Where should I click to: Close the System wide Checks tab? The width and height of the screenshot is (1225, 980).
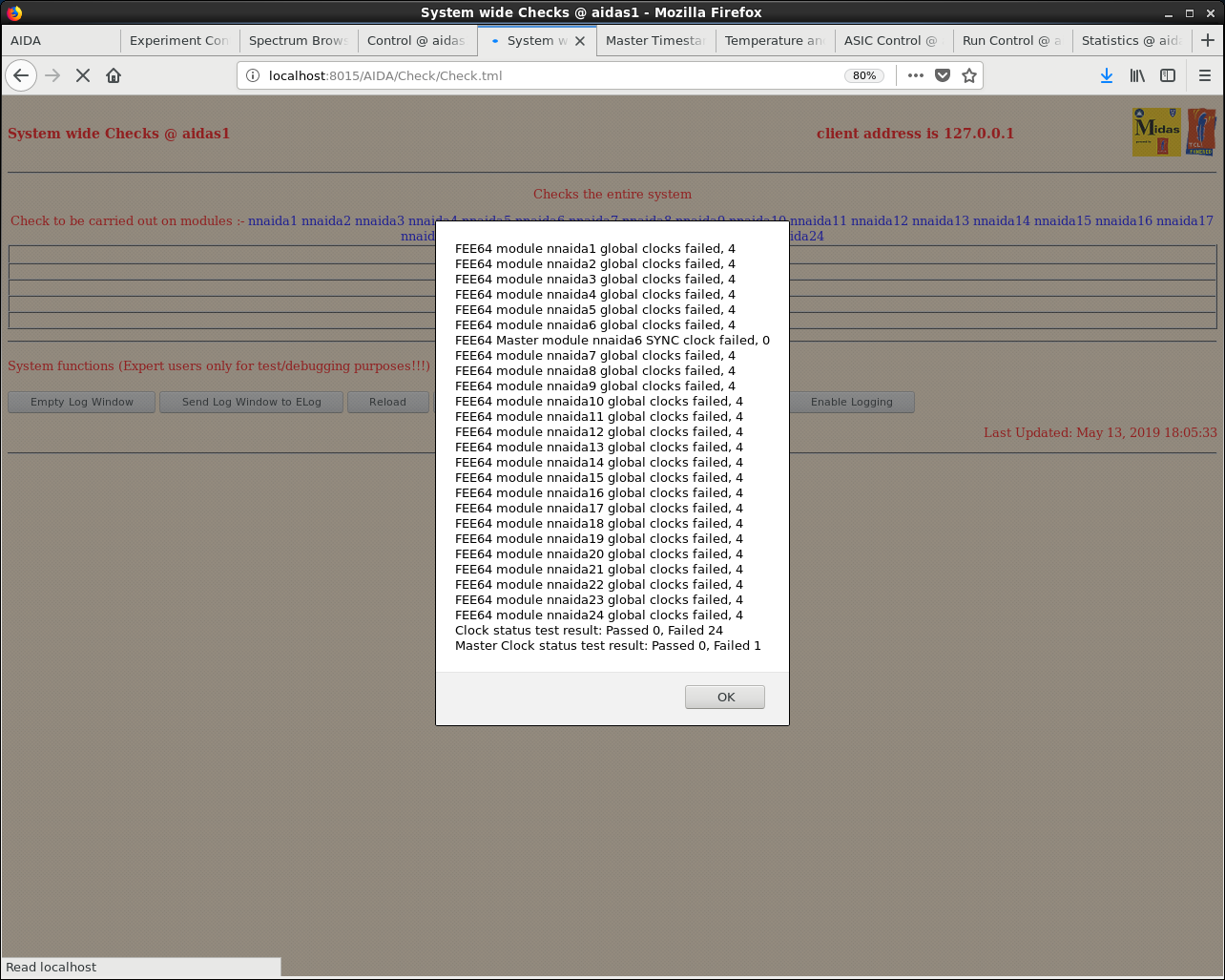[x=580, y=41]
